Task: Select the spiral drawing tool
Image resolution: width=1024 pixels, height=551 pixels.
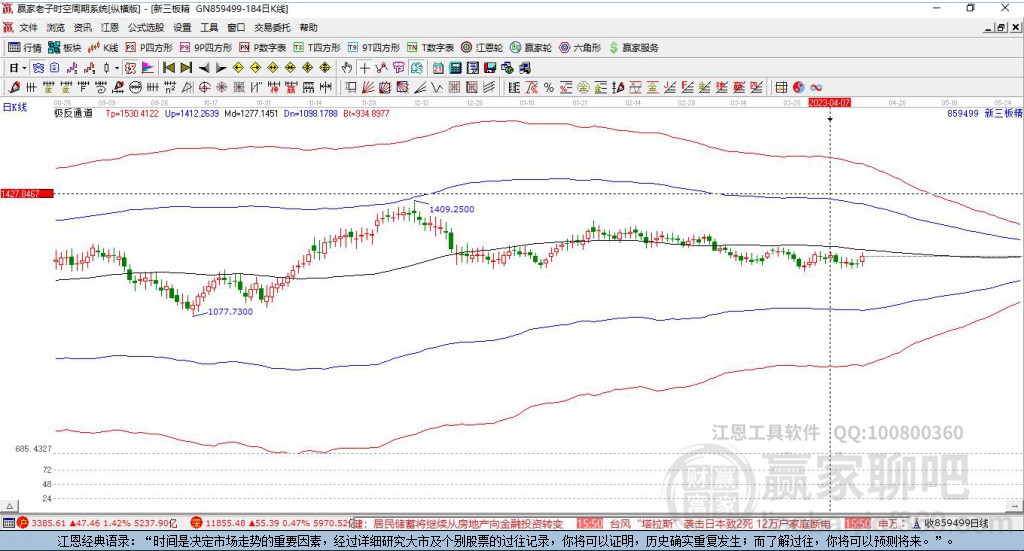Action: (101, 87)
